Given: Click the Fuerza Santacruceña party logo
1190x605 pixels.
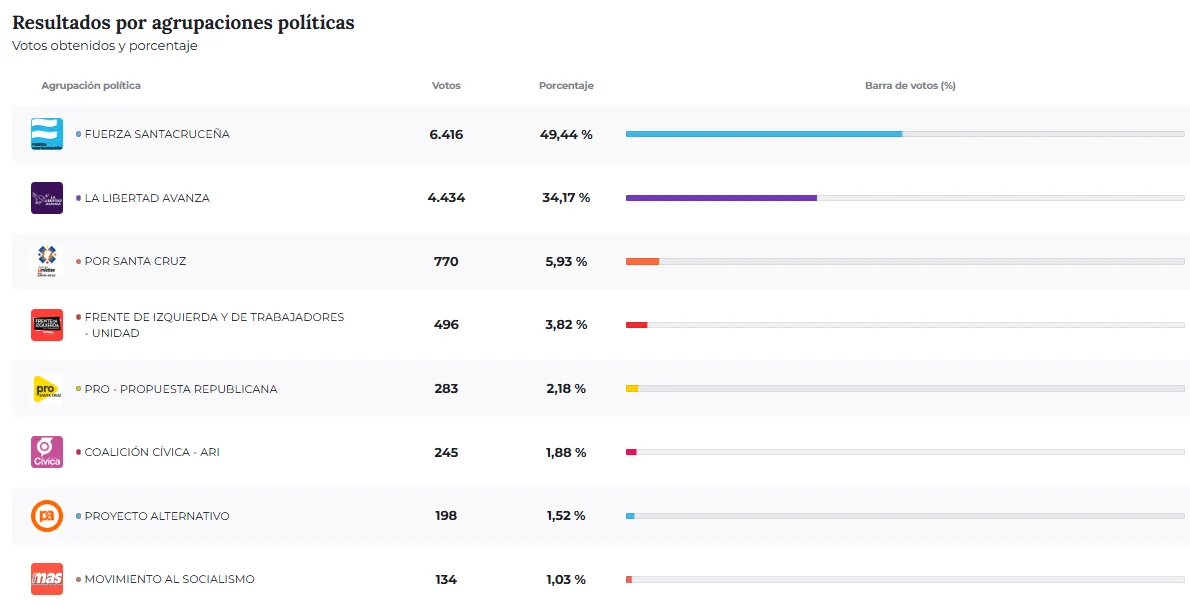Looking at the screenshot, I should point(47,134).
